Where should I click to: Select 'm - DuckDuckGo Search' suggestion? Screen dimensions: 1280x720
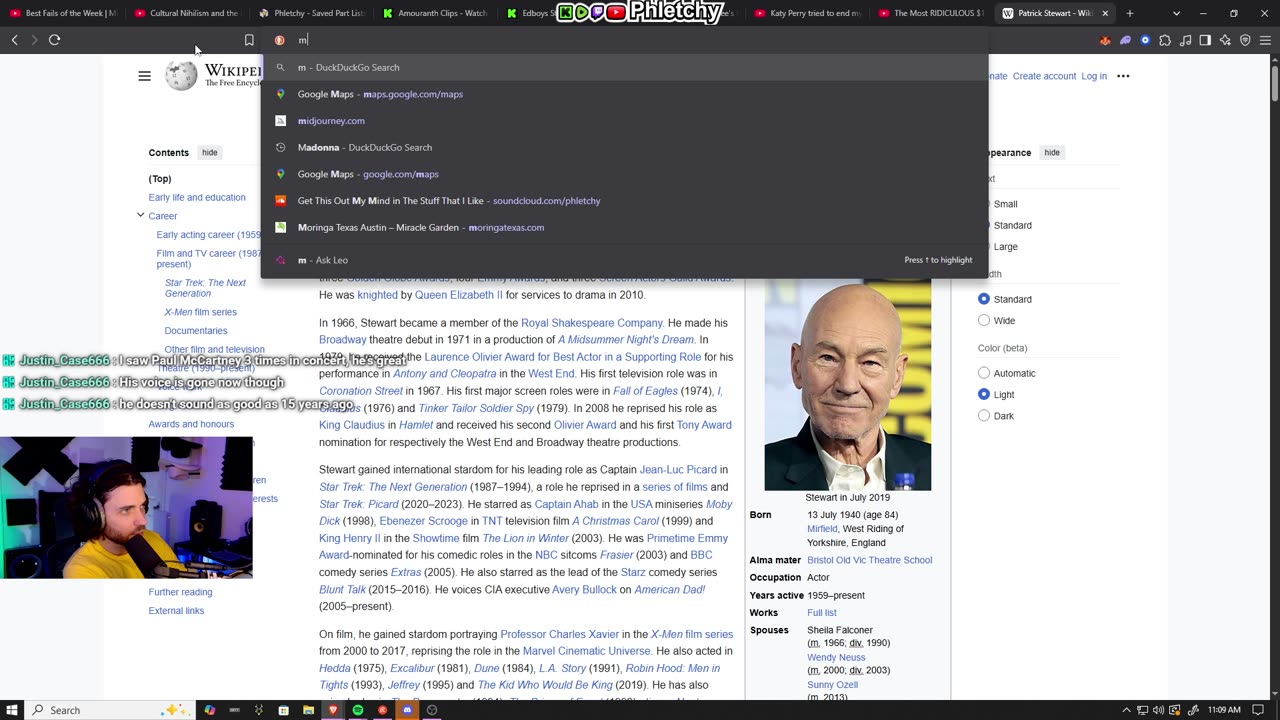tap(624, 67)
